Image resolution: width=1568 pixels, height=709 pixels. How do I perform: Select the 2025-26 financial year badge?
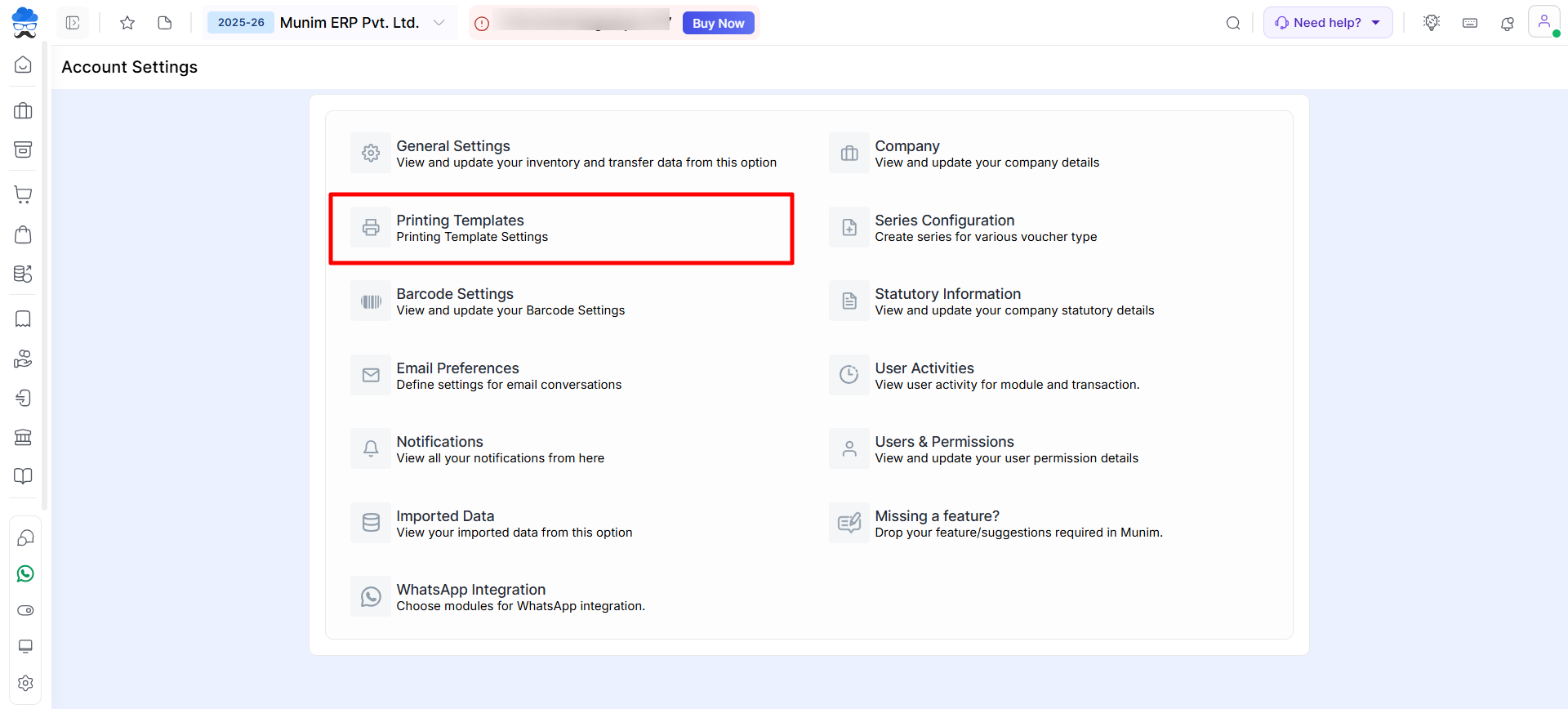tap(241, 23)
